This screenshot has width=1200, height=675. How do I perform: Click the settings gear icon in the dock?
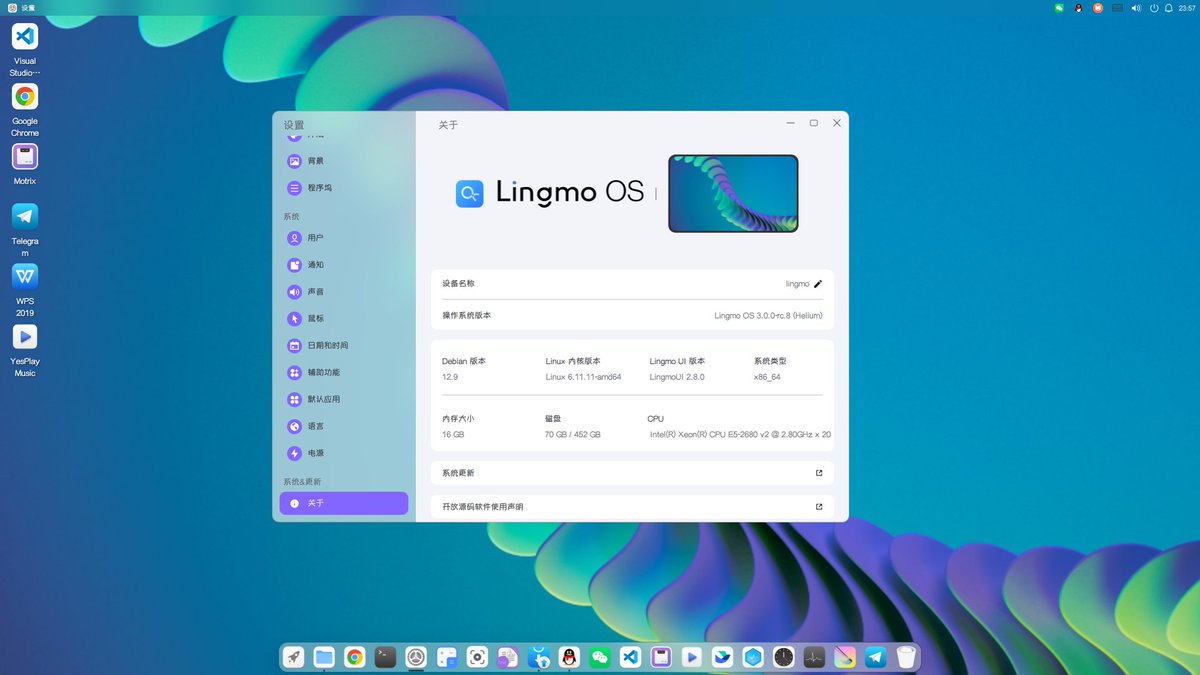[416, 657]
